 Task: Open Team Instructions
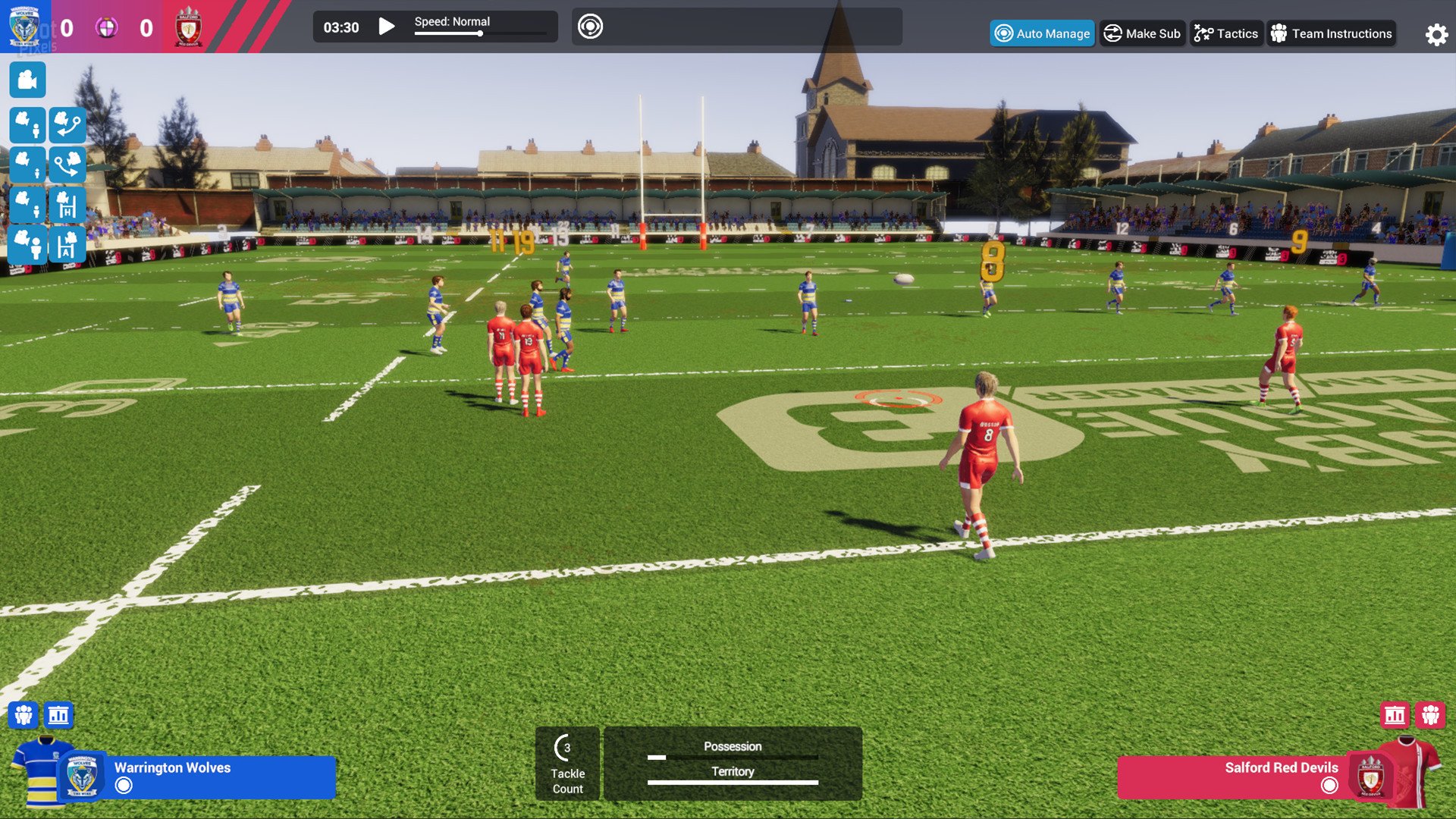pyautogui.click(x=1331, y=33)
